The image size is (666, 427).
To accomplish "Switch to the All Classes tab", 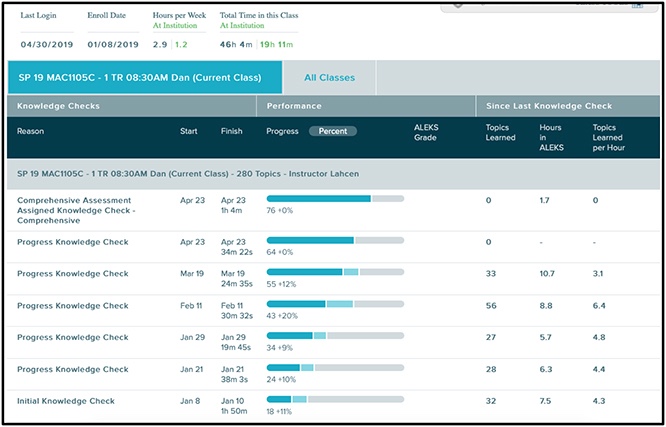I will coord(329,77).
